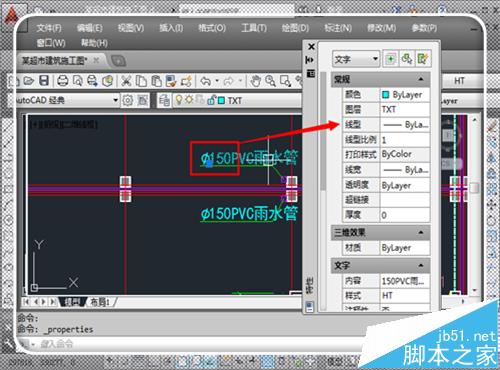Open the 标注(N) menu
Image resolution: width=500 pixels, height=370 pixels.
tap(338, 28)
